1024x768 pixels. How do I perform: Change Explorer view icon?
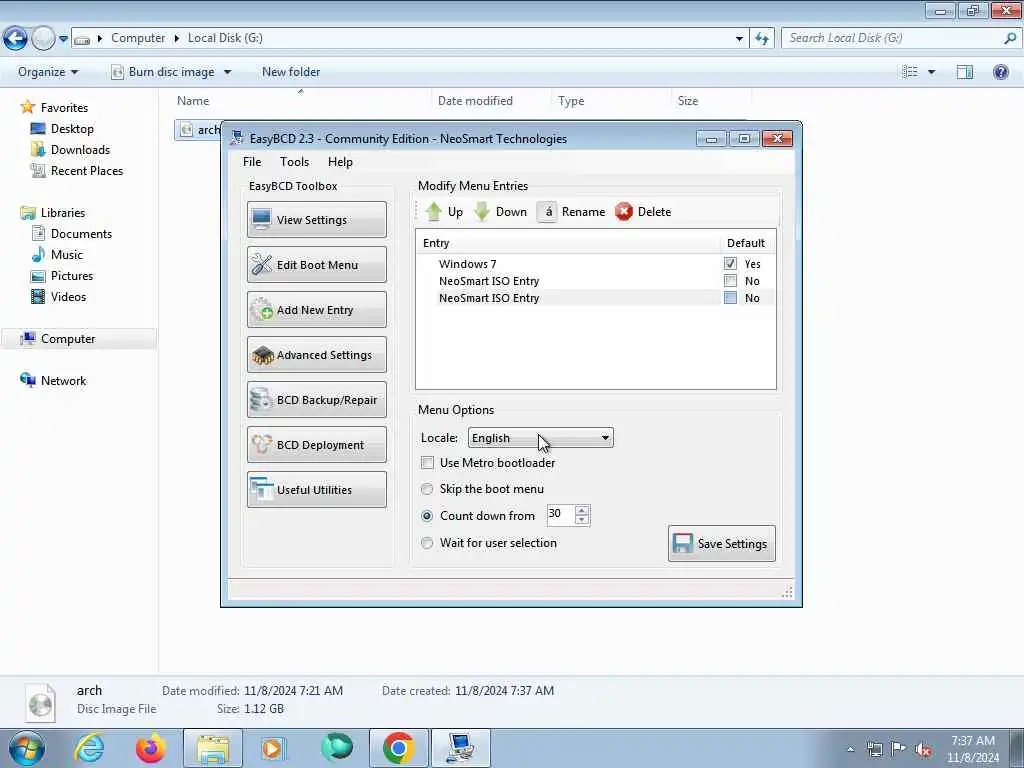pos(910,72)
